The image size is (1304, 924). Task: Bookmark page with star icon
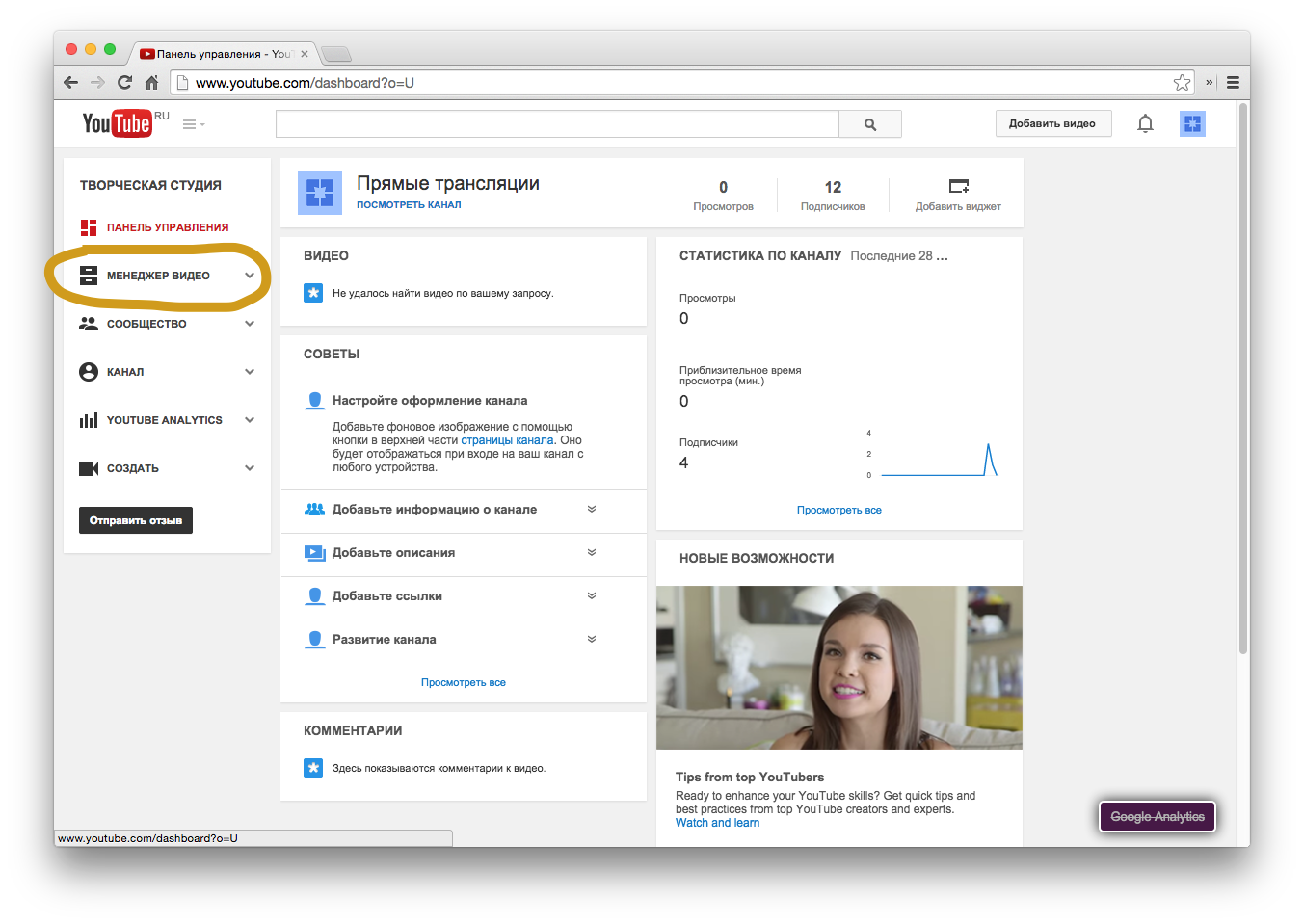point(1182,83)
